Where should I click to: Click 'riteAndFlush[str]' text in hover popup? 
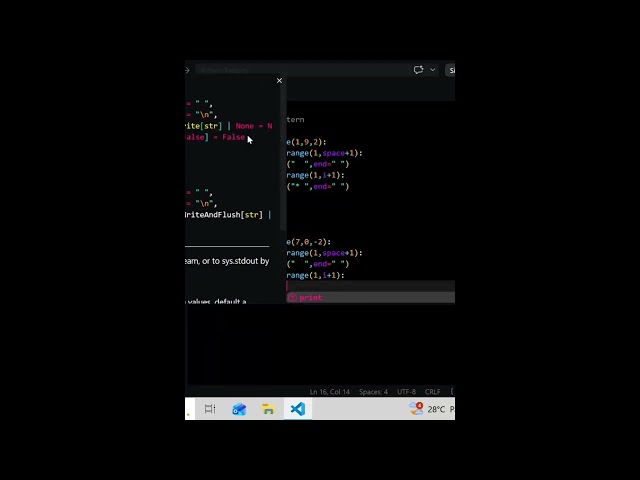[224, 215]
